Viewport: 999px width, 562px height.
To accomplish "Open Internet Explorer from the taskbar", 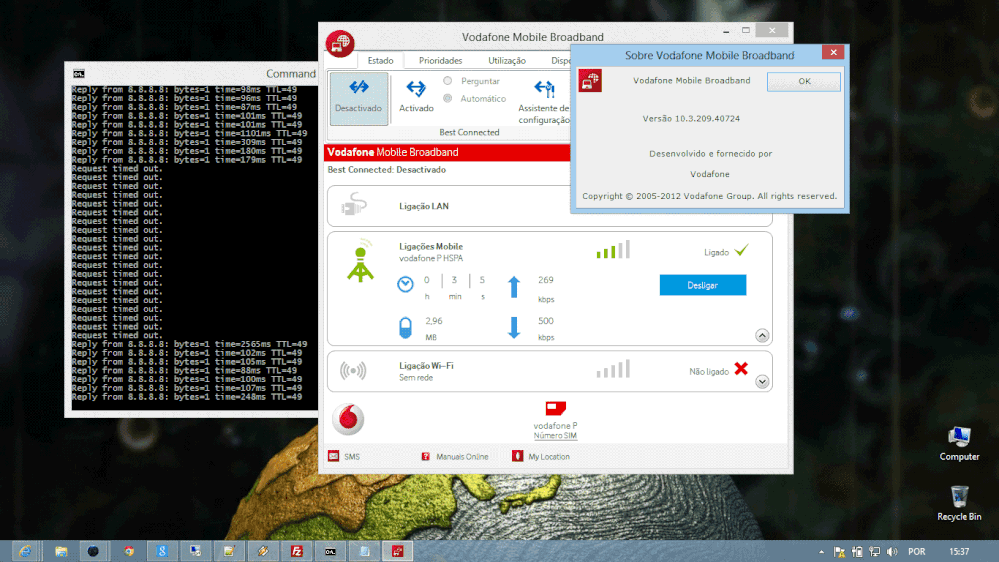I will click(24, 551).
